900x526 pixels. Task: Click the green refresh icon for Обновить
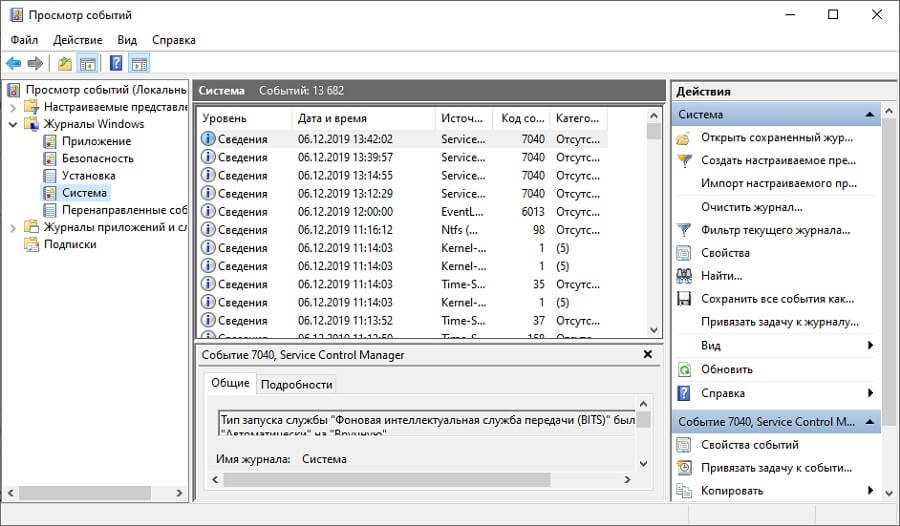684,369
